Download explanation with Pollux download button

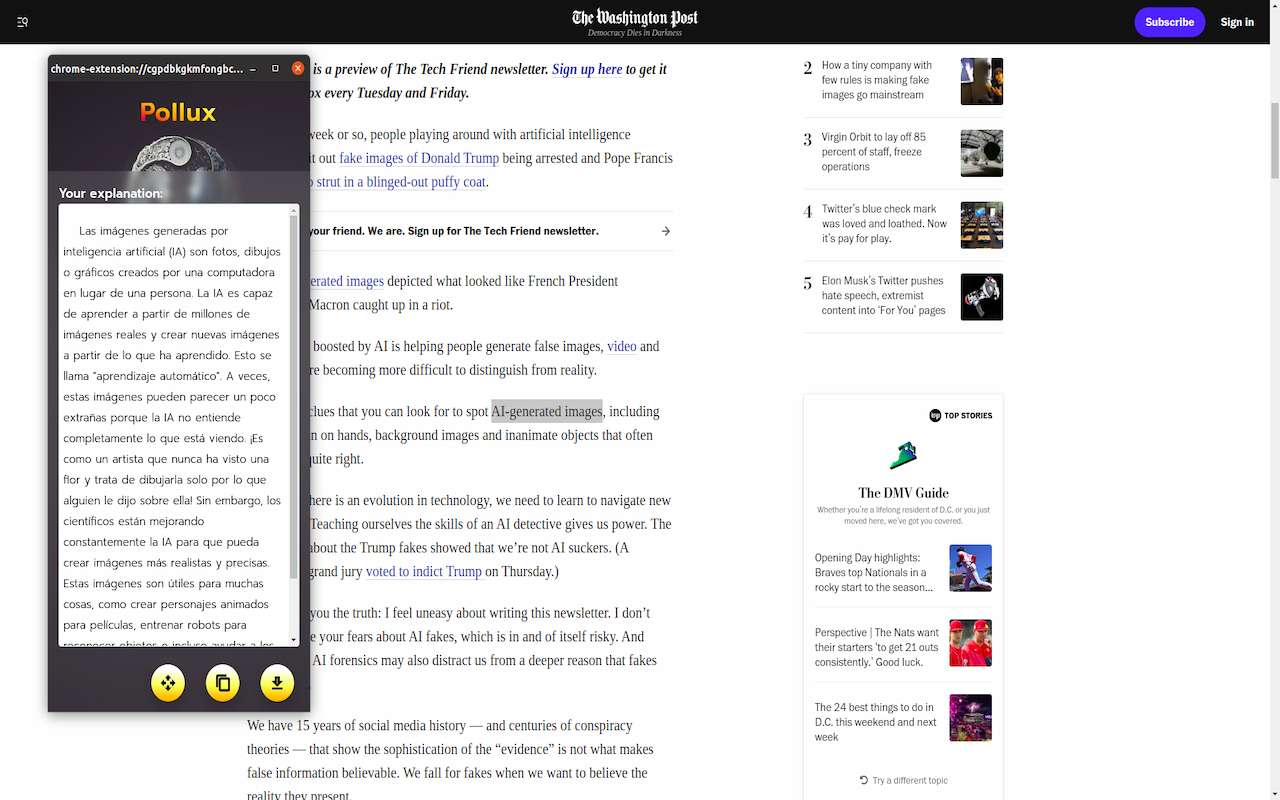click(277, 684)
